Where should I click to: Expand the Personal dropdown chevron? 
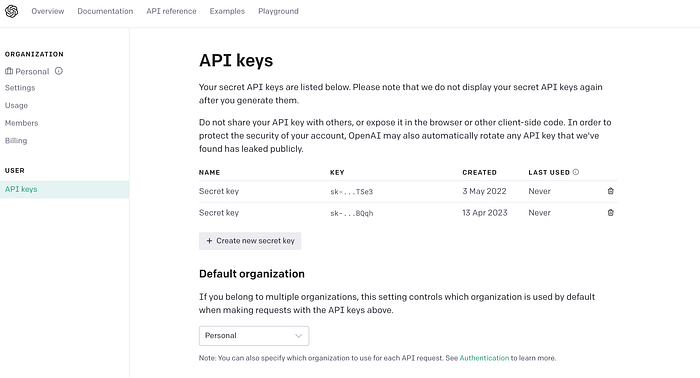[299, 336]
